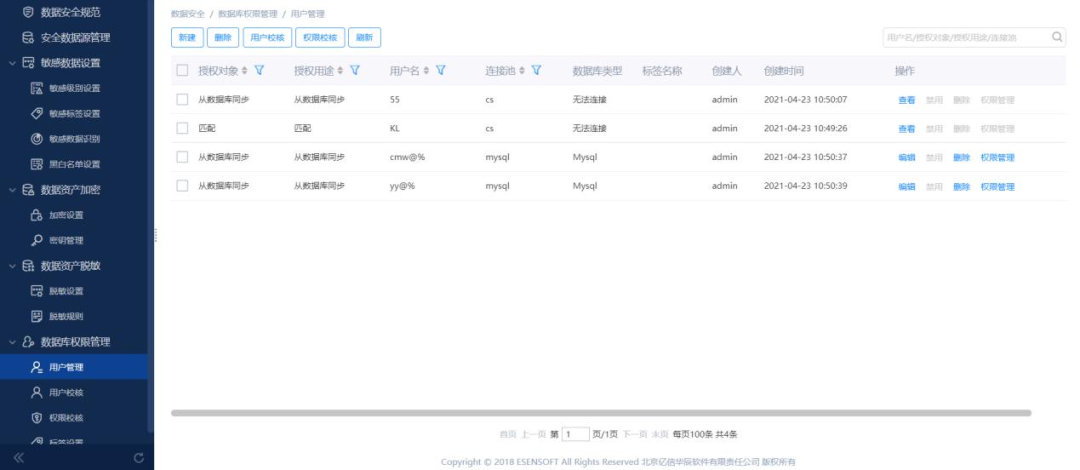Image resolution: width=1080 pixels, height=470 pixels.
Task: Click sort arrows icon on 连接池 column
Action: [521, 71]
